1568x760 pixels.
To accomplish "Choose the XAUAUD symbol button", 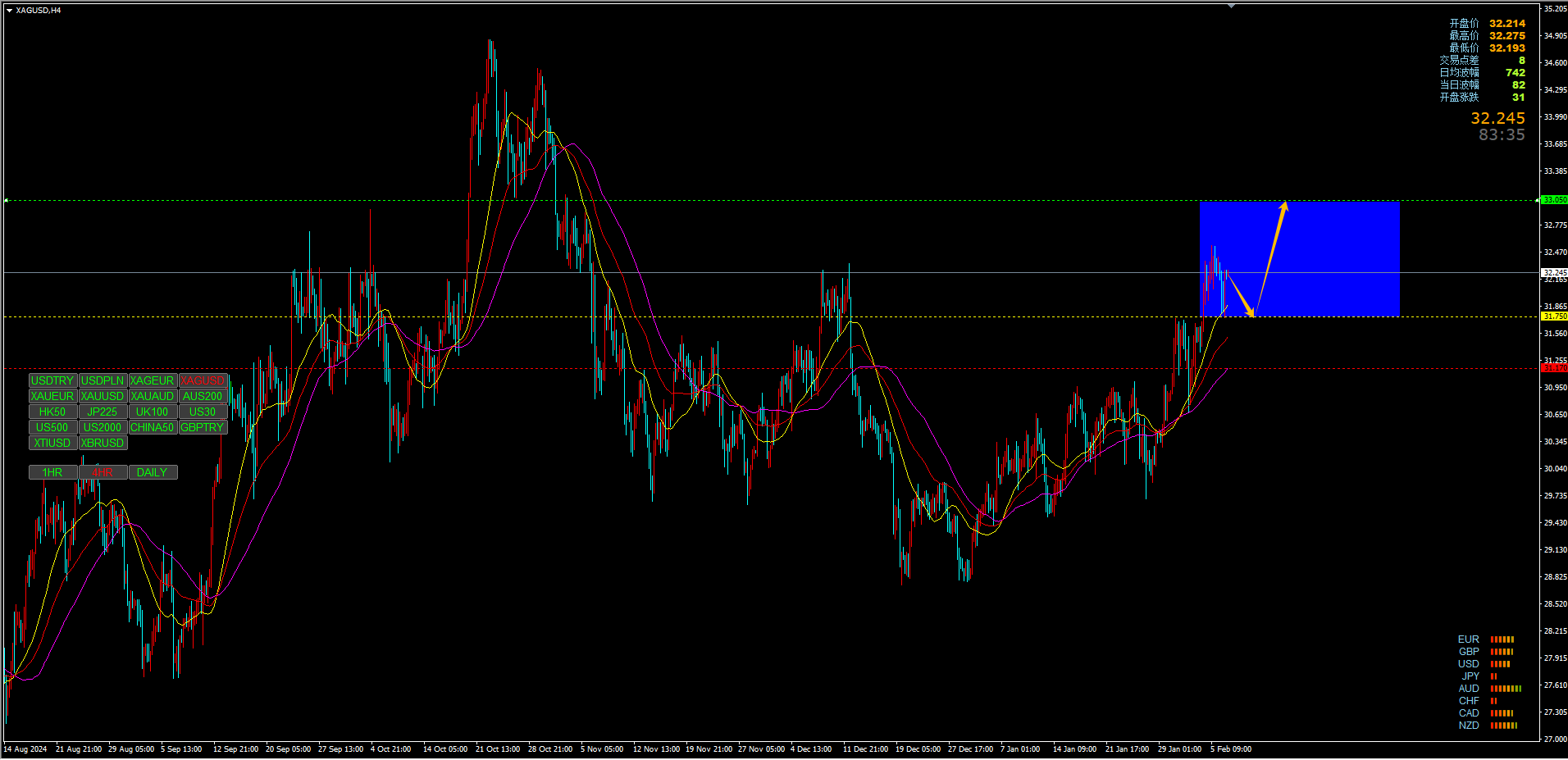I will click(x=153, y=397).
